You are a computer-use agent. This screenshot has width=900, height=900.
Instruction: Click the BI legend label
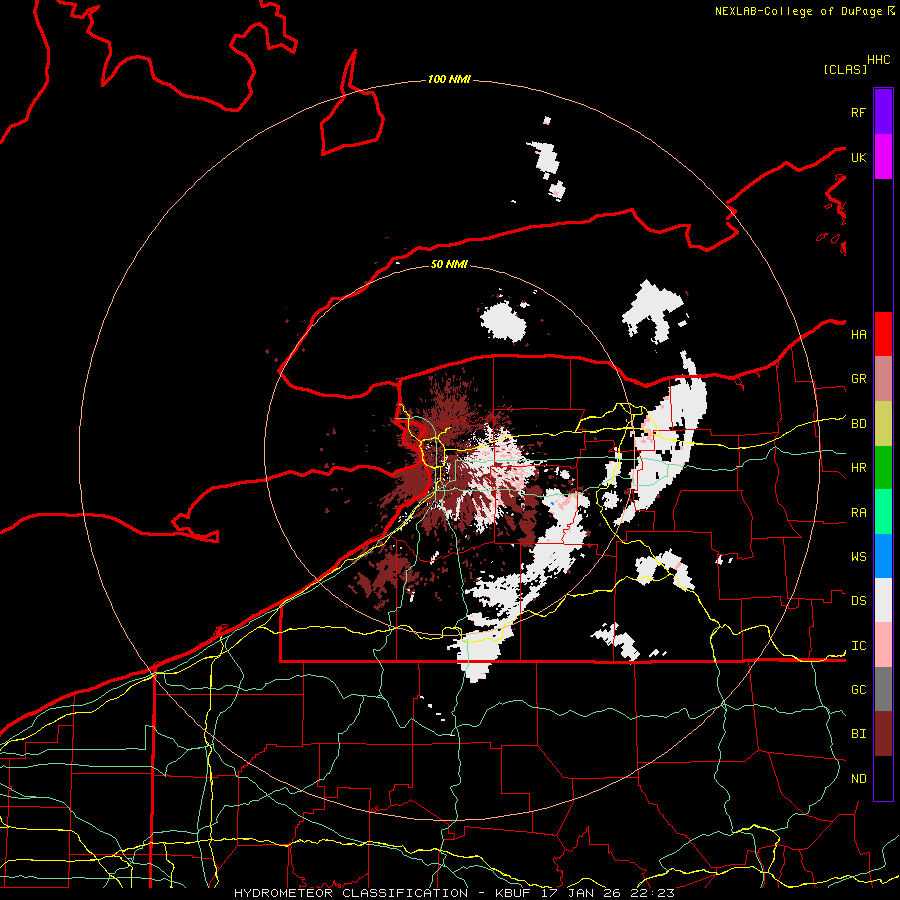858,734
